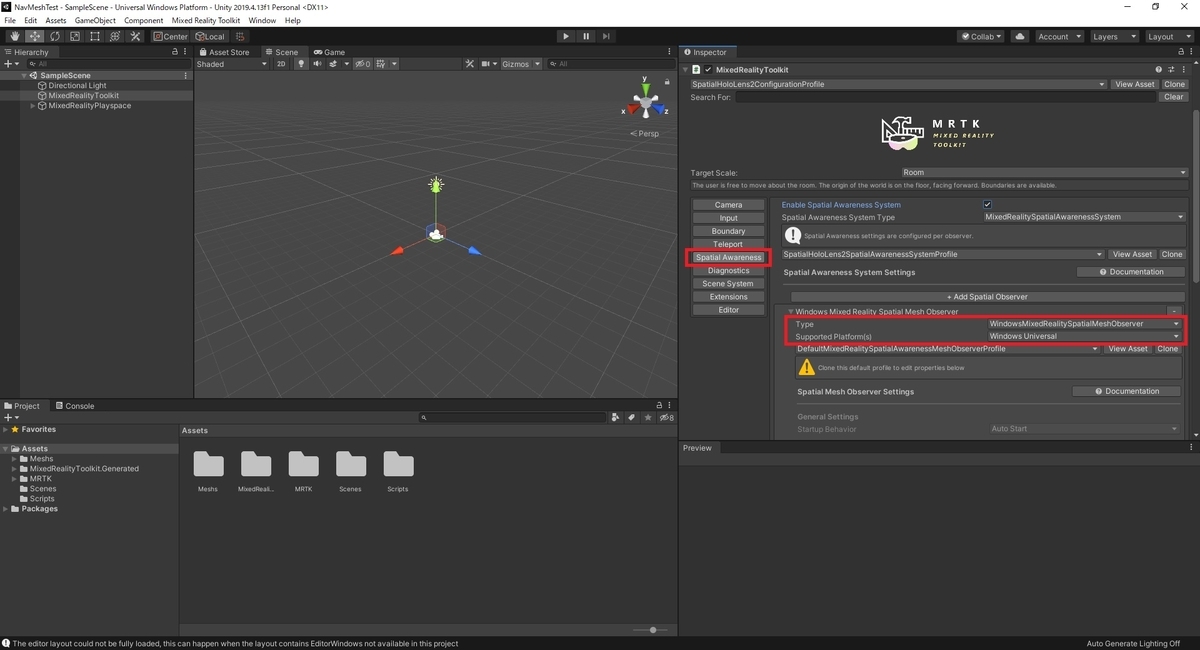Open the Layers dropdown
The height and width of the screenshot is (650, 1200).
pos(1113,36)
